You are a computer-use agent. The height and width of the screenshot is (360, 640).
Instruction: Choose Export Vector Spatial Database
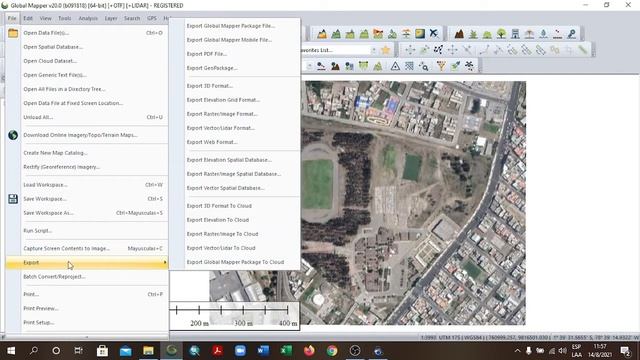click(x=235, y=188)
